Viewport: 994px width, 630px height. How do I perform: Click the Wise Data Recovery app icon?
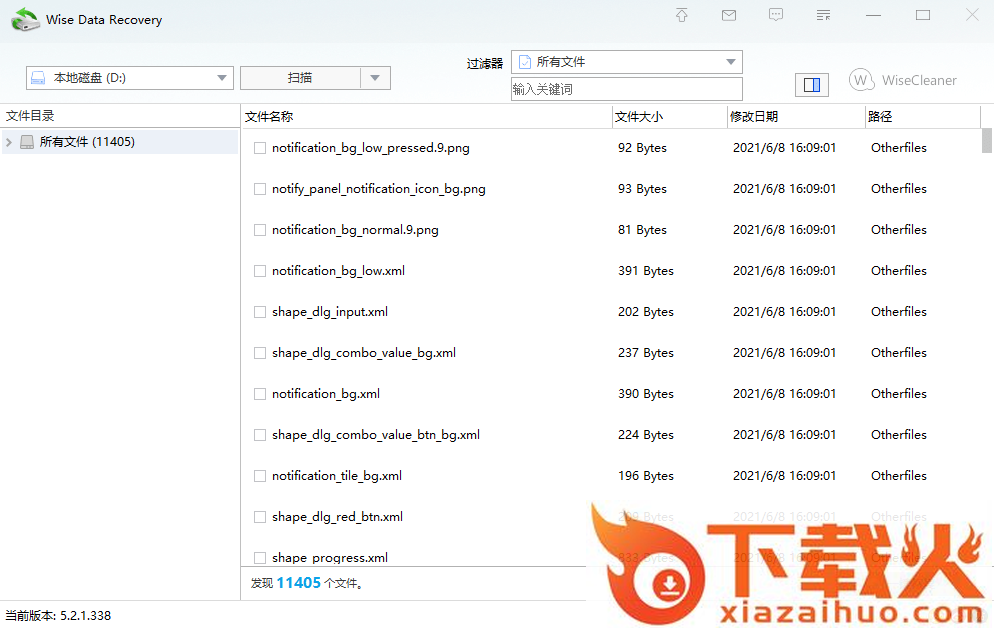click(x=25, y=19)
